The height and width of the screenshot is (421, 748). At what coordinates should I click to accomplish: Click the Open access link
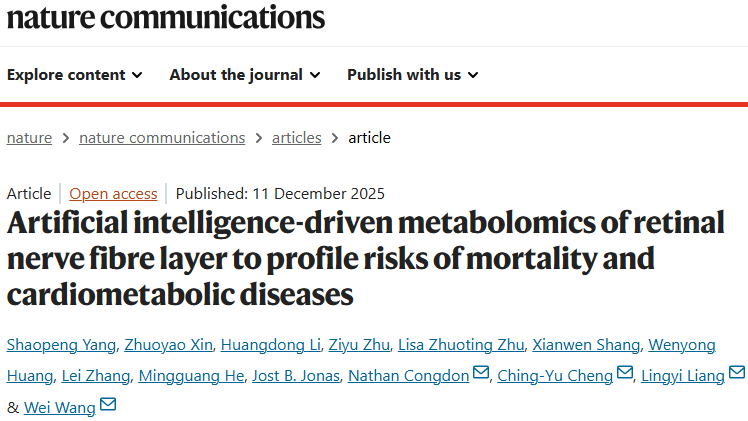(x=113, y=194)
